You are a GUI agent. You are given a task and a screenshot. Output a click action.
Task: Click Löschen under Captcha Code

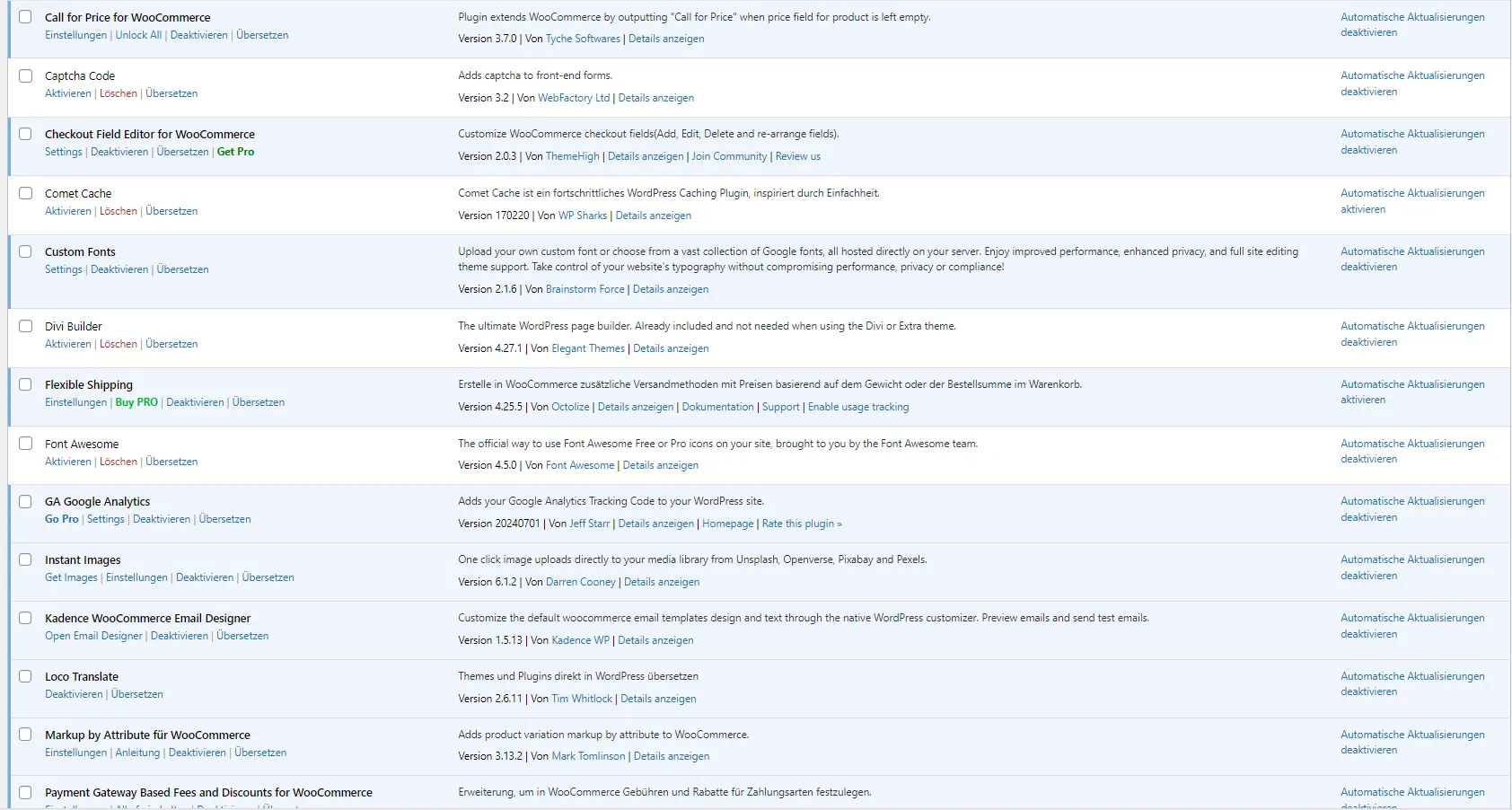[119, 93]
